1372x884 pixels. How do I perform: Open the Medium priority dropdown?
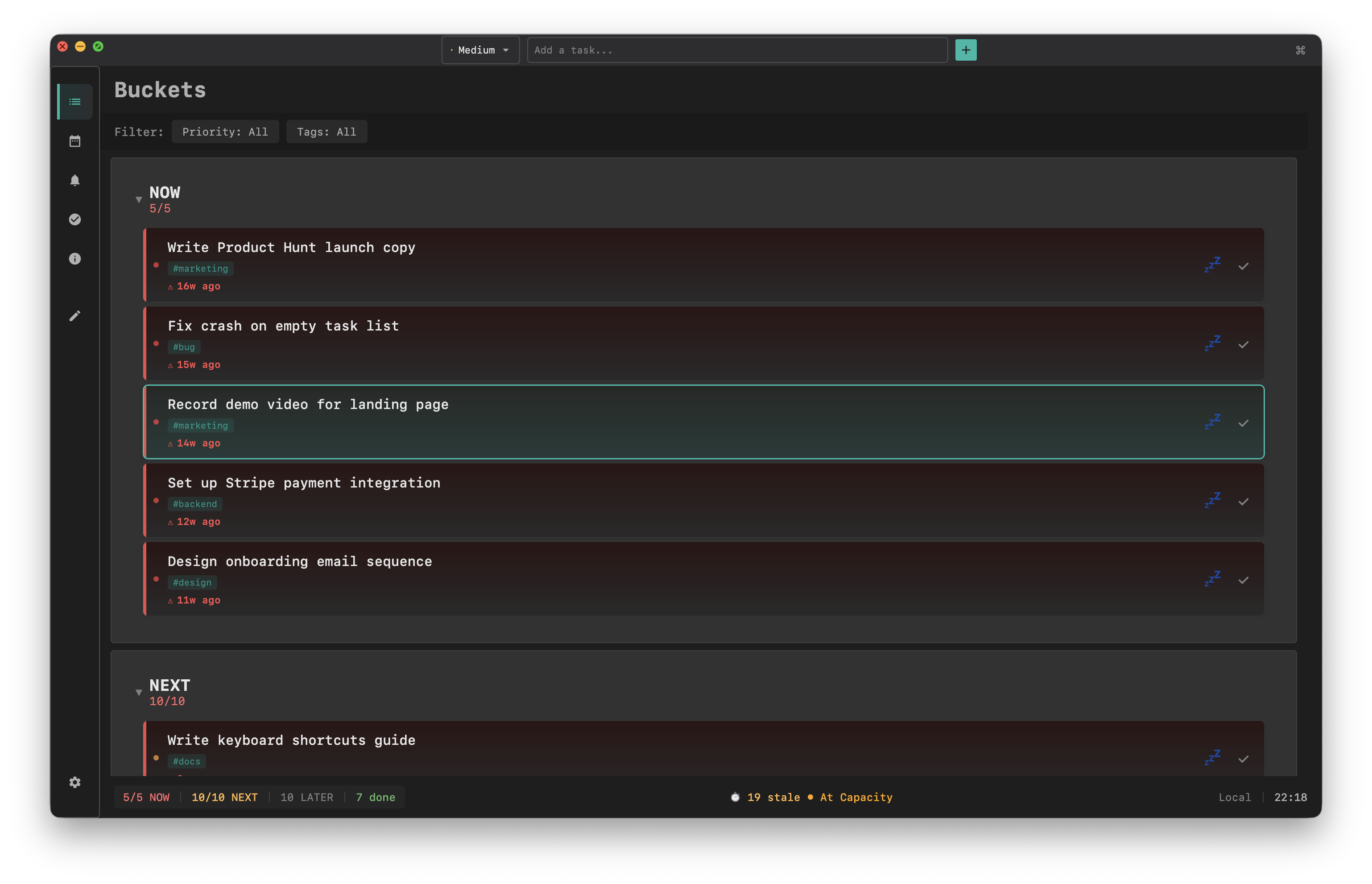(480, 50)
